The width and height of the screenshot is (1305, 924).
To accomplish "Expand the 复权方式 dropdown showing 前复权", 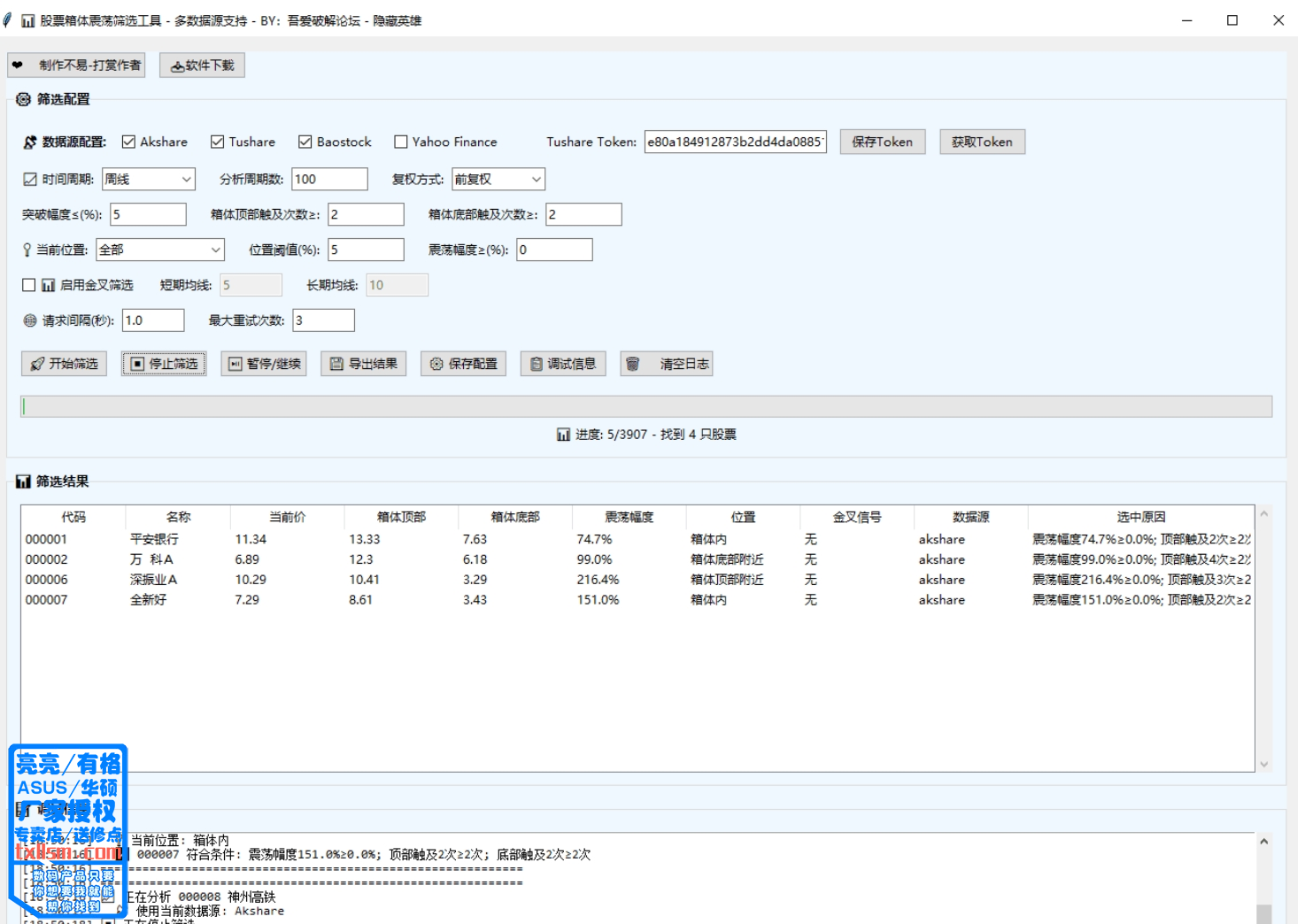I will (498, 179).
